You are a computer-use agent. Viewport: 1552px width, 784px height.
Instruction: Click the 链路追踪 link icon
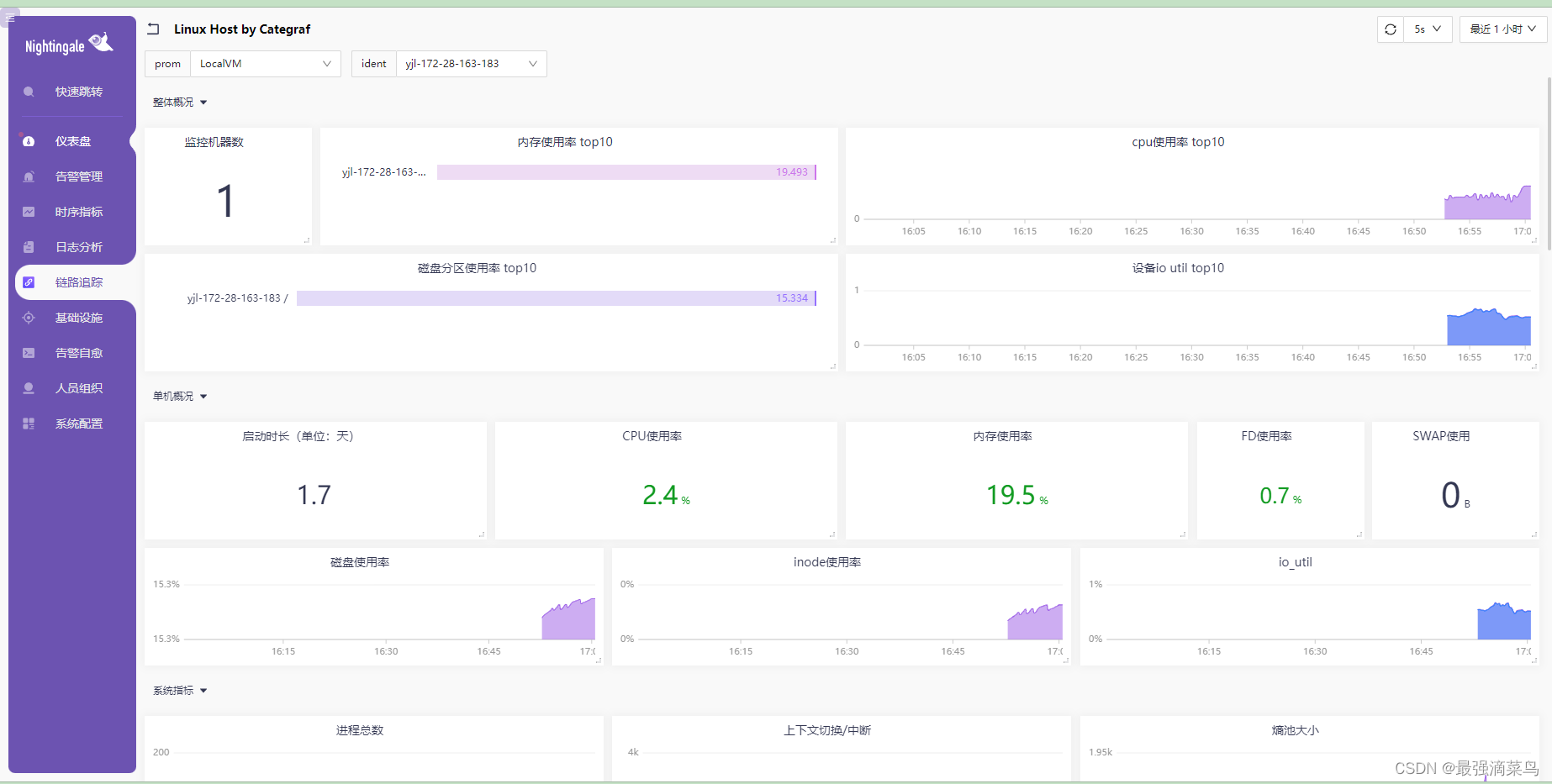tap(29, 282)
